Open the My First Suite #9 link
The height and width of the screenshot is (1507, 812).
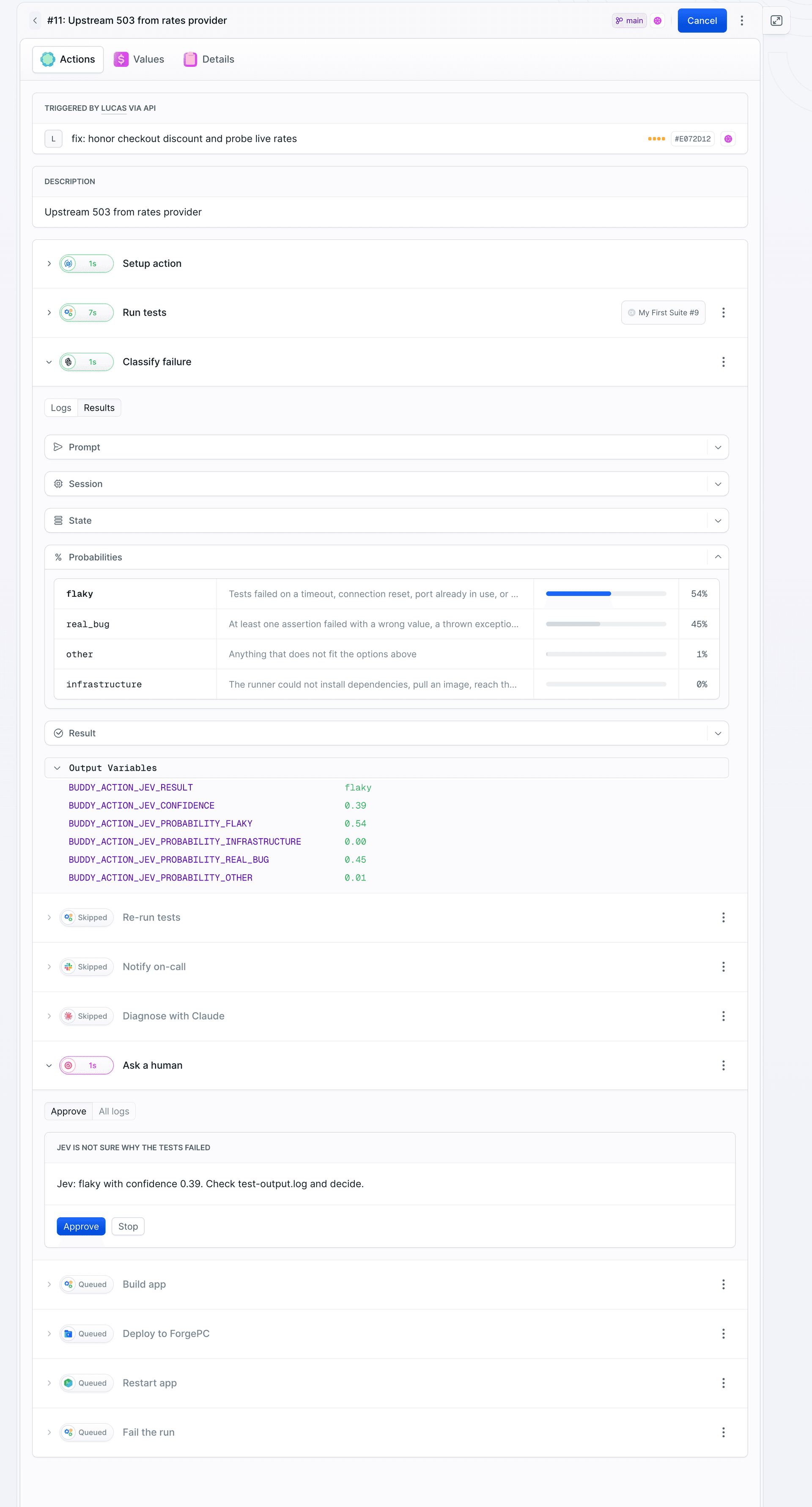pyautogui.click(x=663, y=313)
